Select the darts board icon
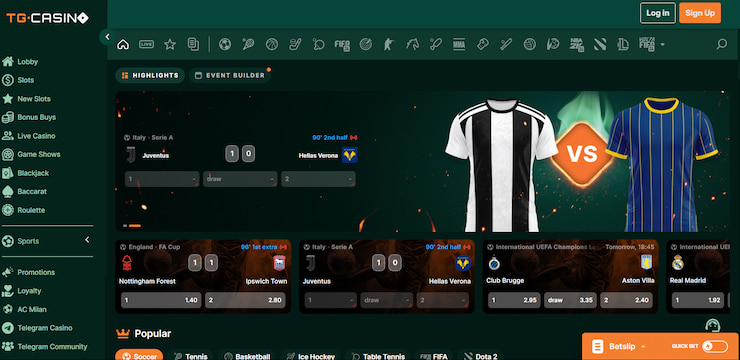 pos(365,44)
